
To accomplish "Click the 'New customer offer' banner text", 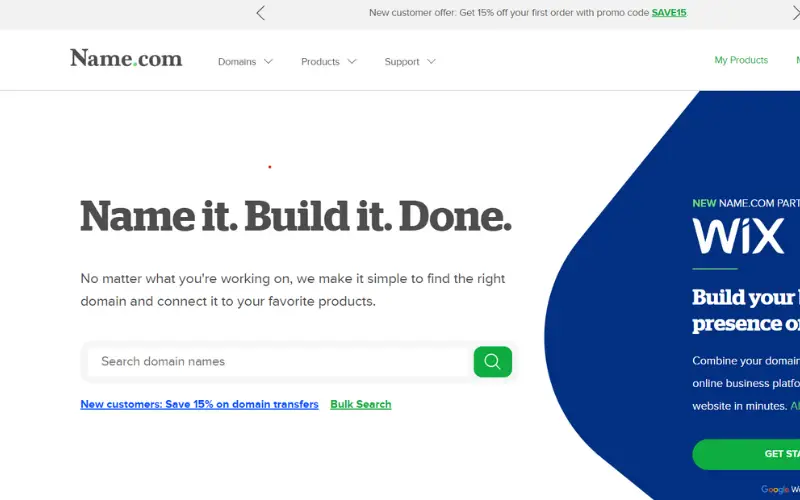I will coord(528,13).
